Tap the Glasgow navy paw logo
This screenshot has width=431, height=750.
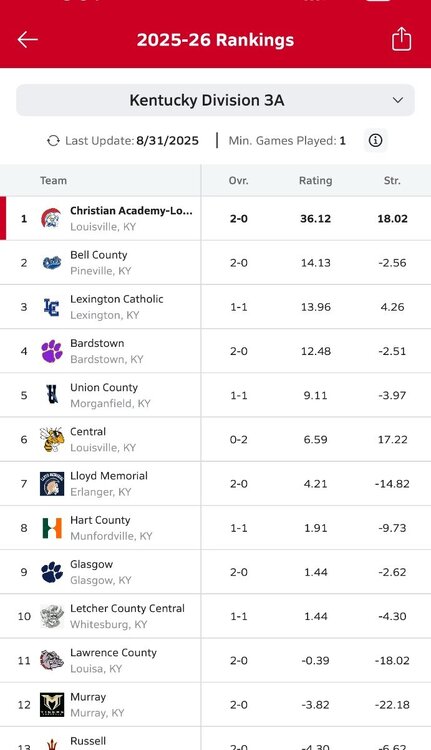[x=52, y=572]
